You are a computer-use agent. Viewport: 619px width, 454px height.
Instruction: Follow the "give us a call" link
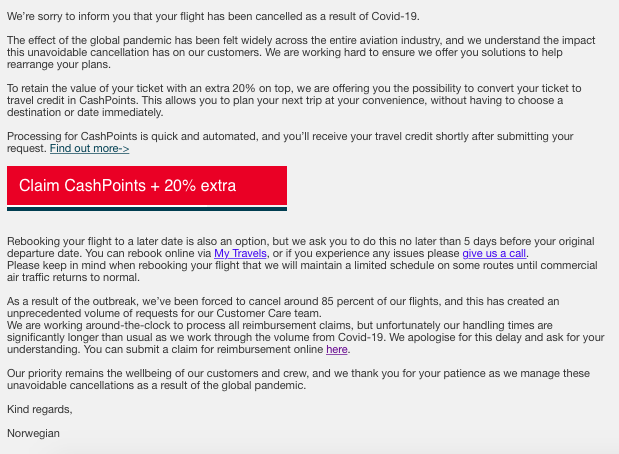pyautogui.click(x=494, y=253)
